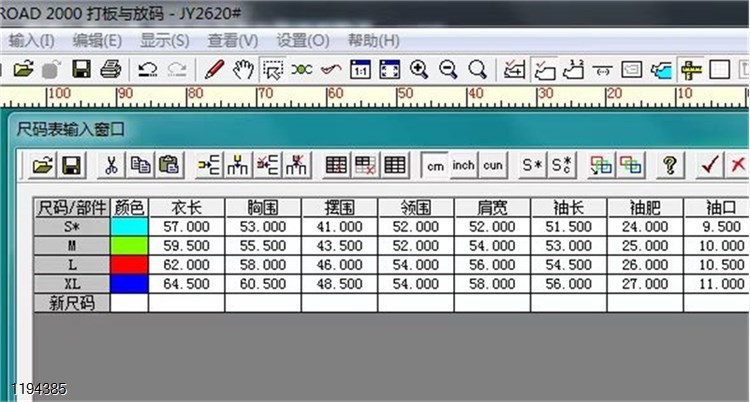
Task: Activate the hand pan tool
Action: pos(242,69)
